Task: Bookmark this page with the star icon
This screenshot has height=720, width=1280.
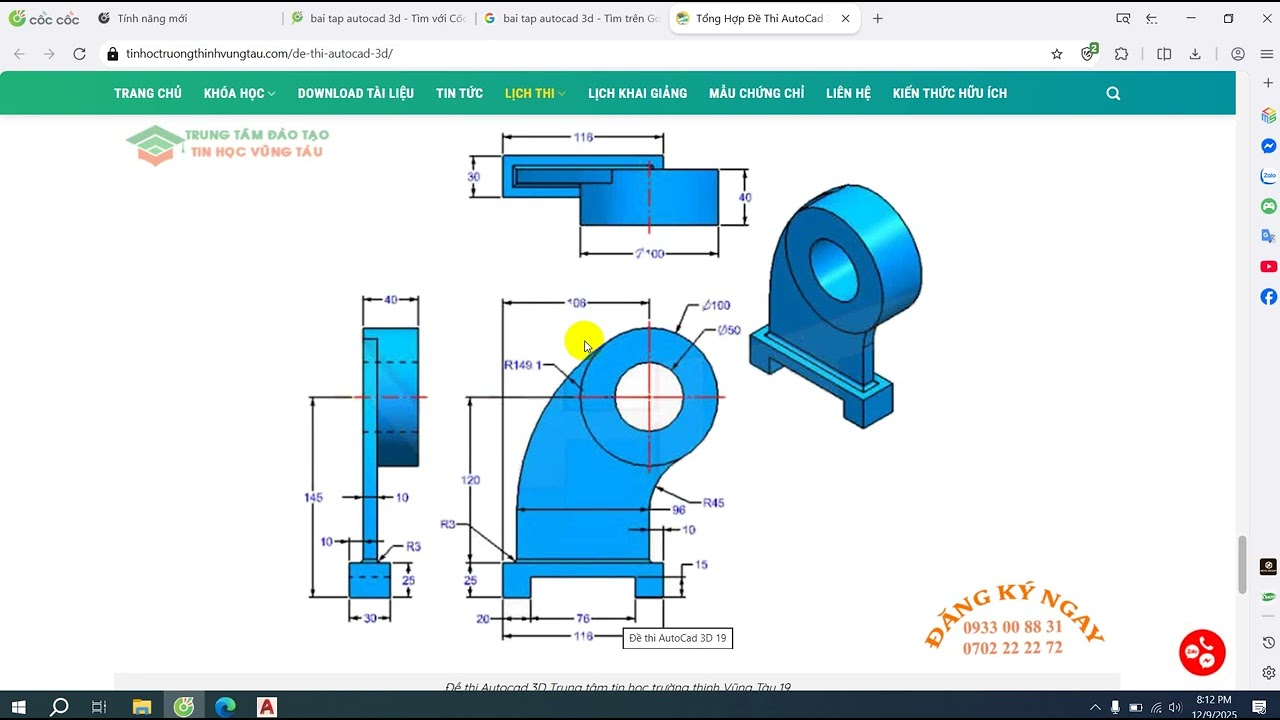Action: click(x=1057, y=54)
